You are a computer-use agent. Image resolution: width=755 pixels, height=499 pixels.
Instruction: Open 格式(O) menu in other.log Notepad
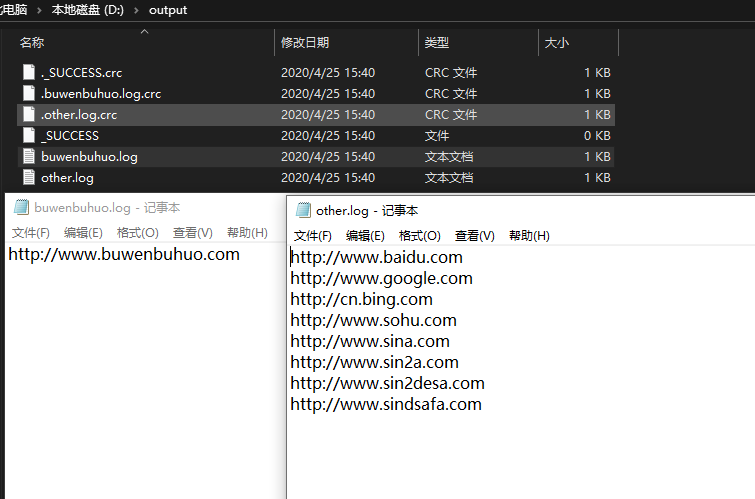(419, 236)
